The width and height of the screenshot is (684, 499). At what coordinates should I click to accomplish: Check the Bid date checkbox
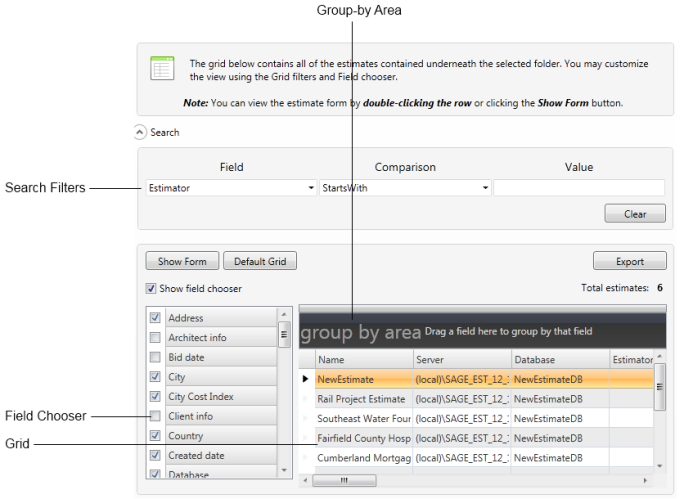[155, 357]
